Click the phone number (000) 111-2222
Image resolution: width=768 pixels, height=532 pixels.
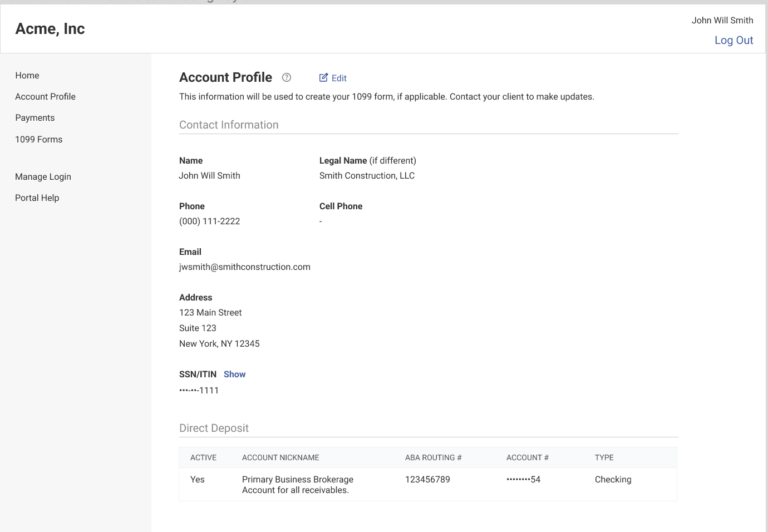210,221
